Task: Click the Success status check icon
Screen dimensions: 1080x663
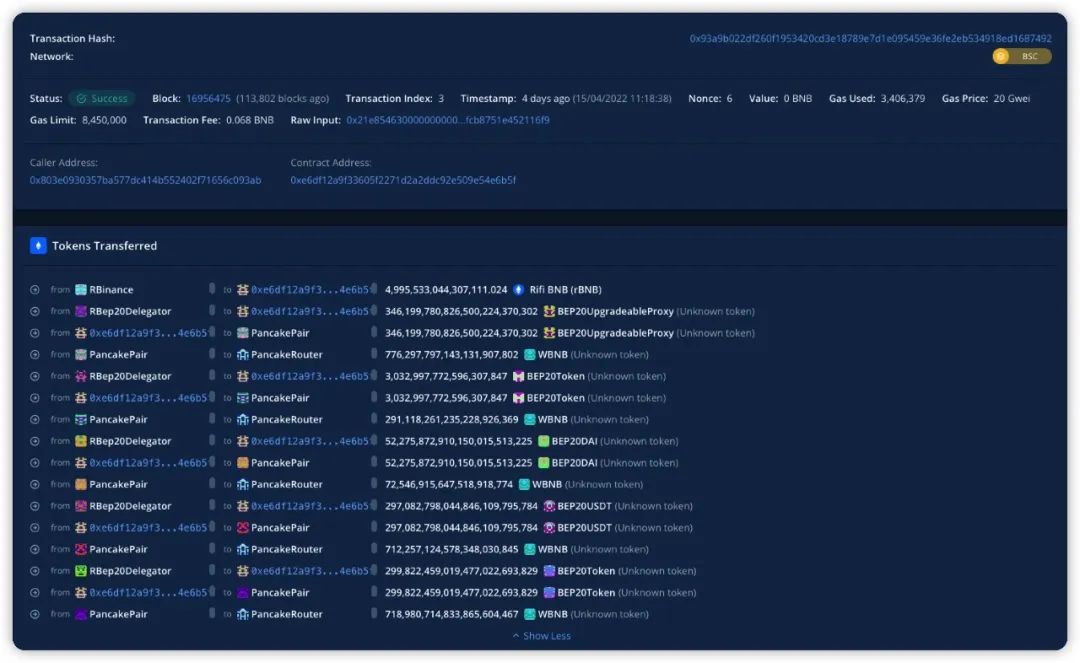Action: pyautogui.click(x=81, y=98)
